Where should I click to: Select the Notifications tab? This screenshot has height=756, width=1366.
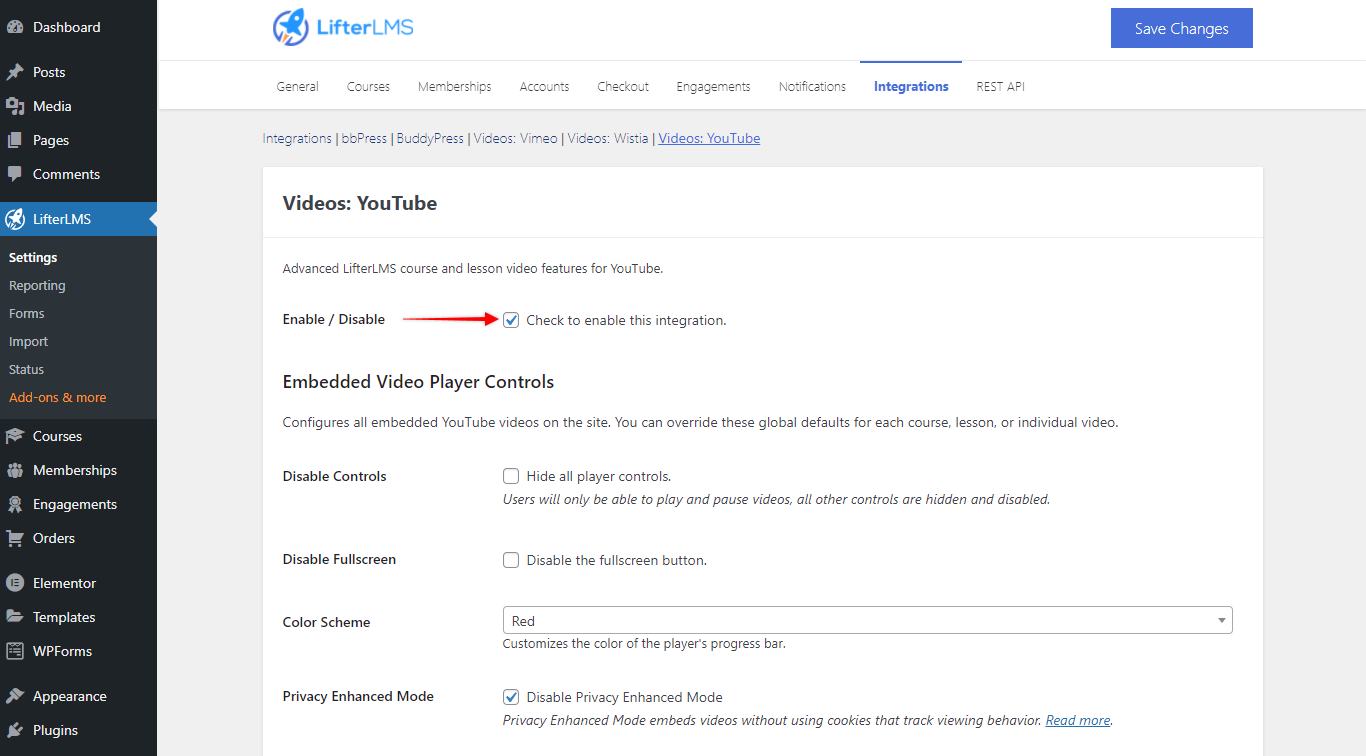812,86
